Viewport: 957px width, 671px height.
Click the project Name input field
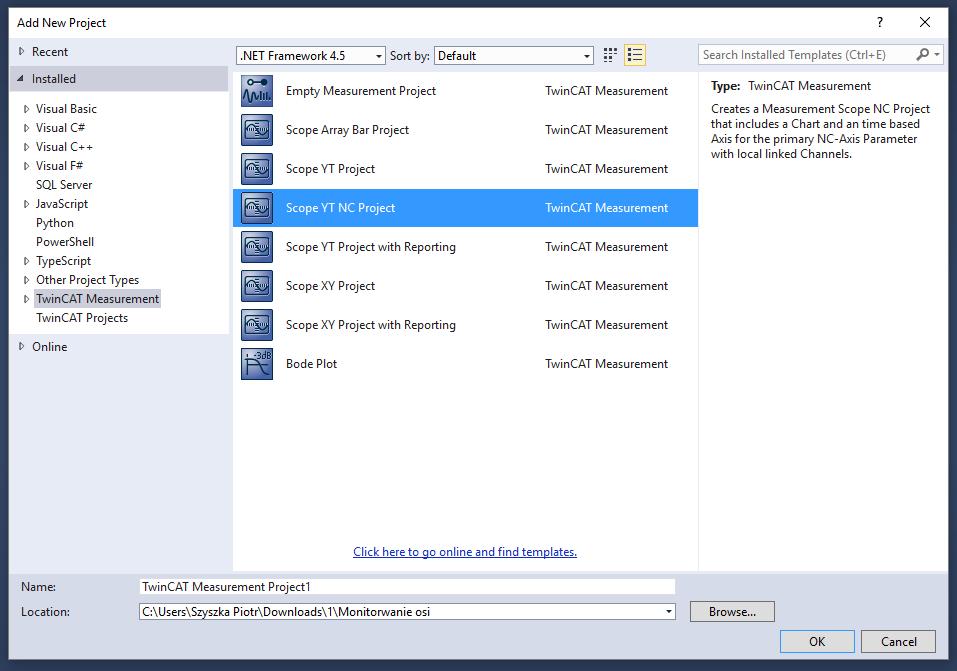pos(407,587)
